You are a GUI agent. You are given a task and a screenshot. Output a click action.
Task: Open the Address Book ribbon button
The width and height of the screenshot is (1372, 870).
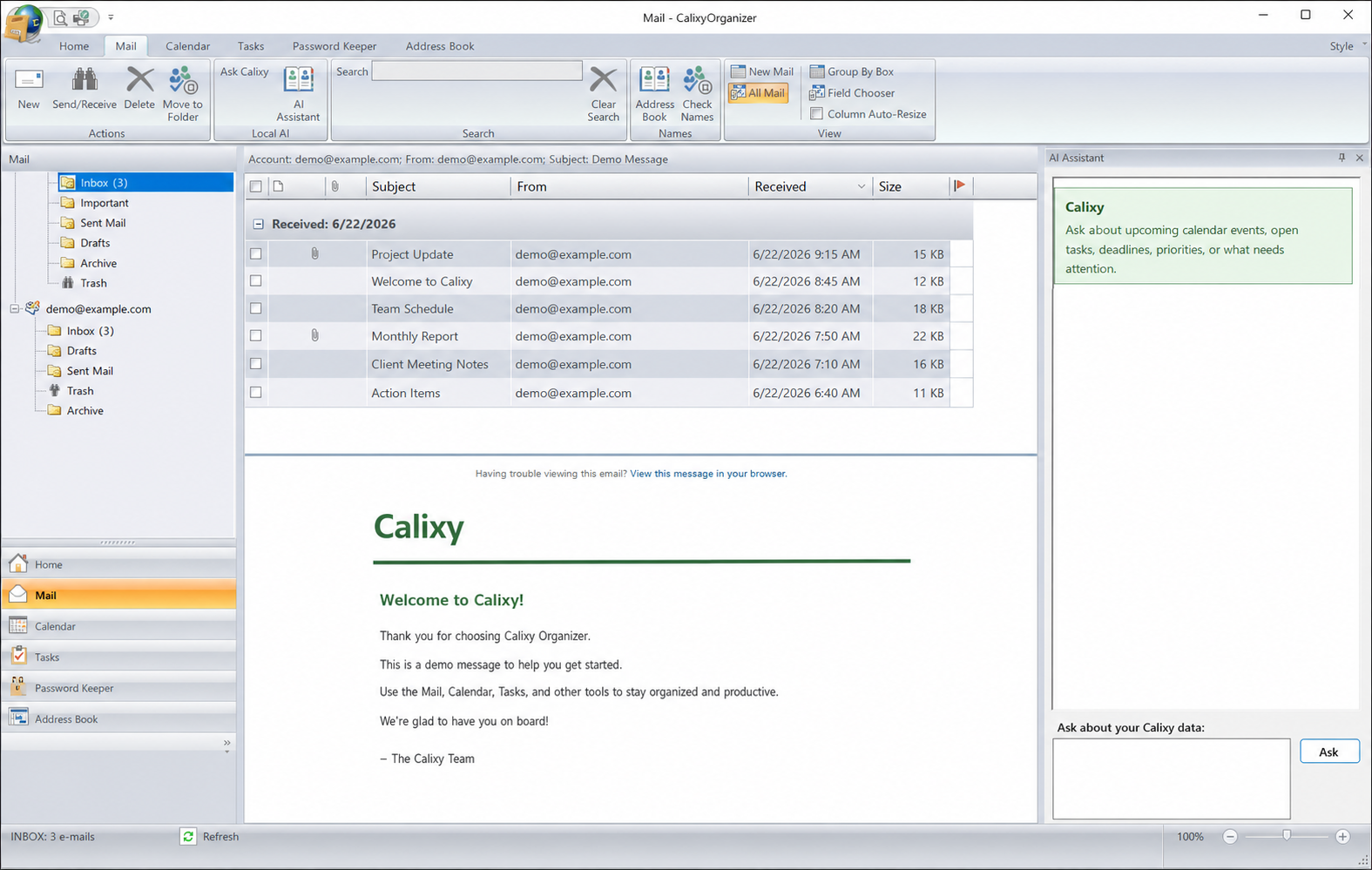click(654, 94)
